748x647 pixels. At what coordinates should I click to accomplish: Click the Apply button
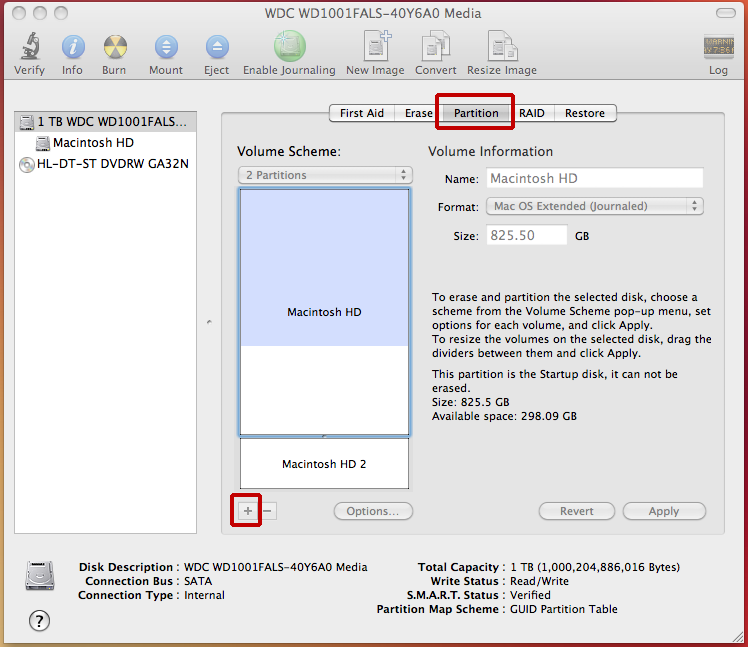tap(664, 511)
